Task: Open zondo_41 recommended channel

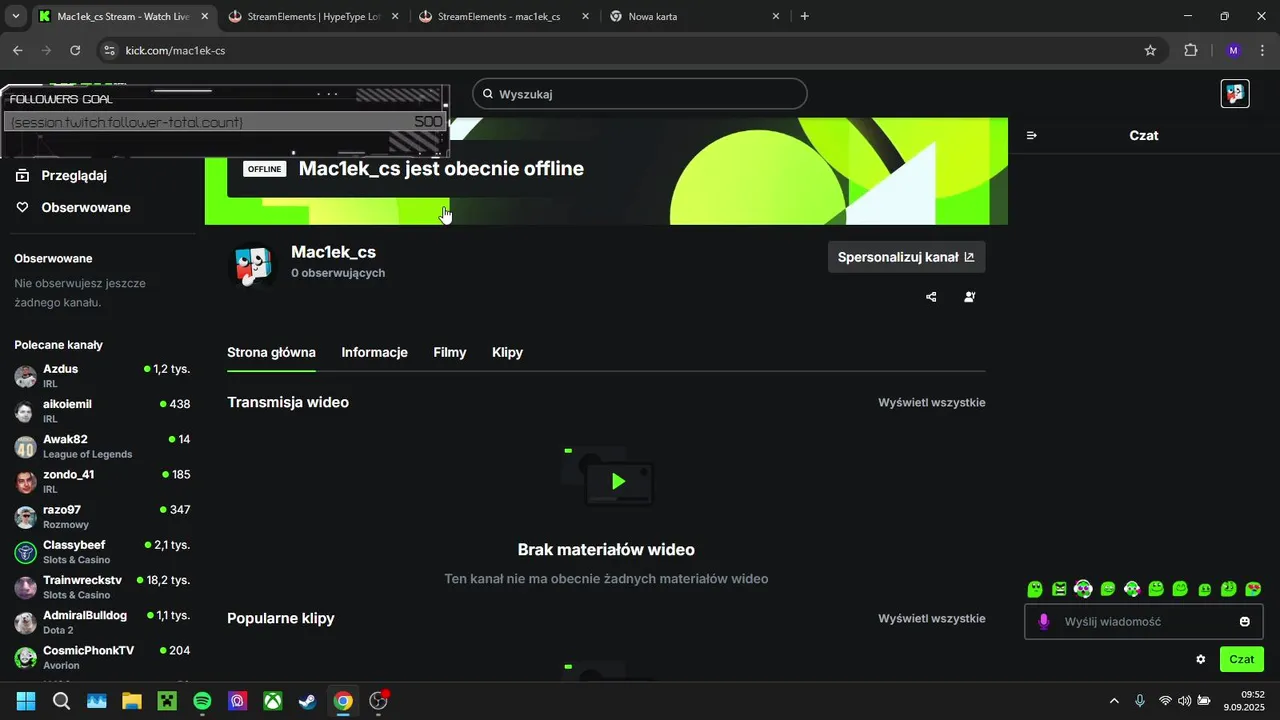Action: 102,481
